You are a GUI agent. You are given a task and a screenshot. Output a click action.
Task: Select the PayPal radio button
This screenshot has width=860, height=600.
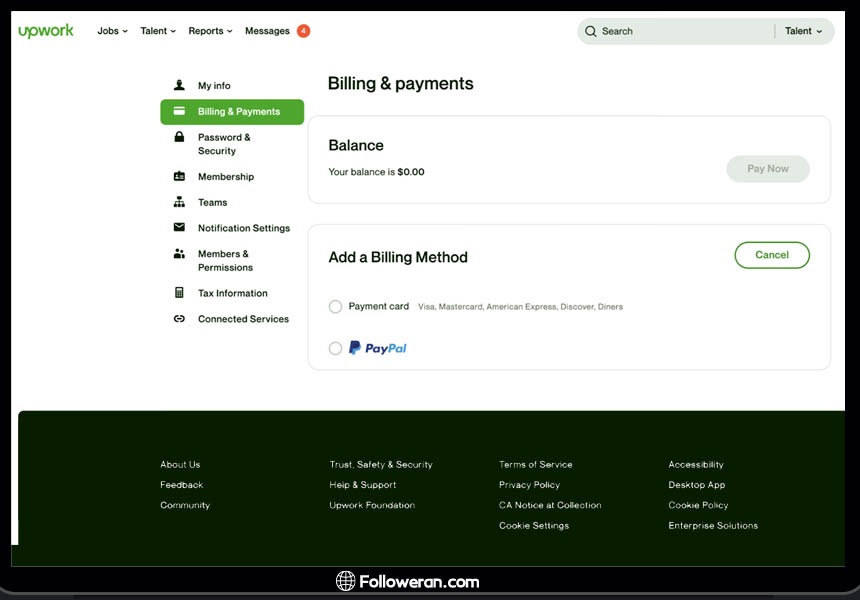point(336,348)
